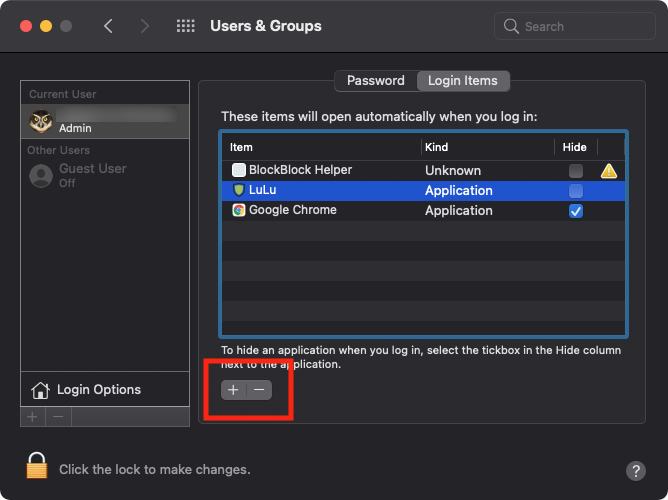This screenshot has width=668, height=500.
Task: Add a login item with plus button
Action: coord(233,390)
